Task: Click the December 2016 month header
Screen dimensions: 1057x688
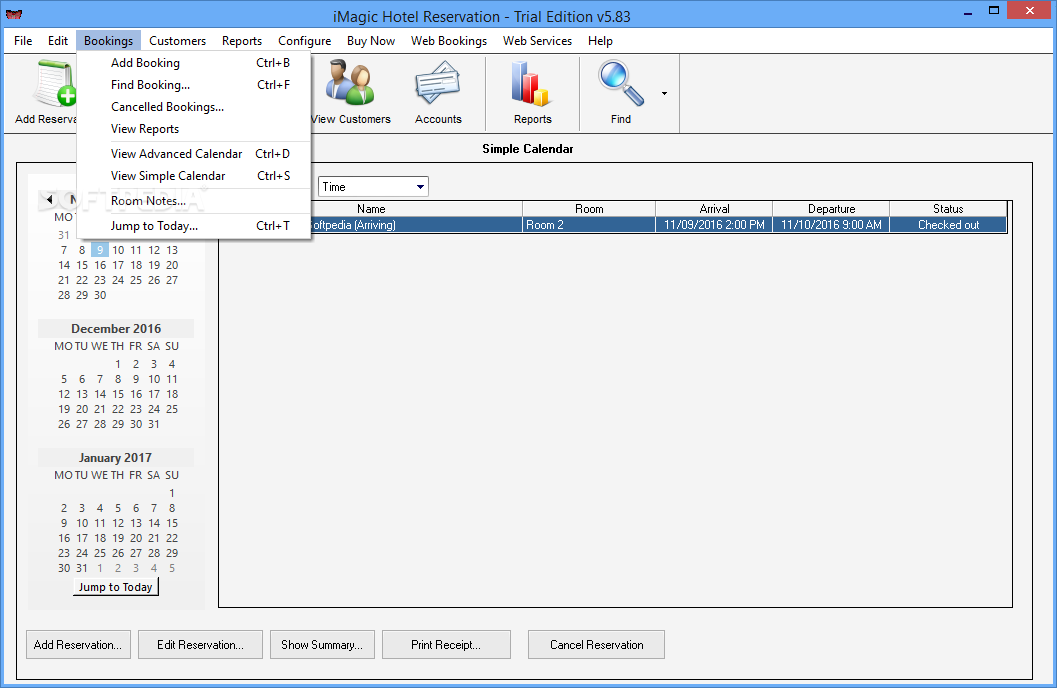Action: (116, 329)
